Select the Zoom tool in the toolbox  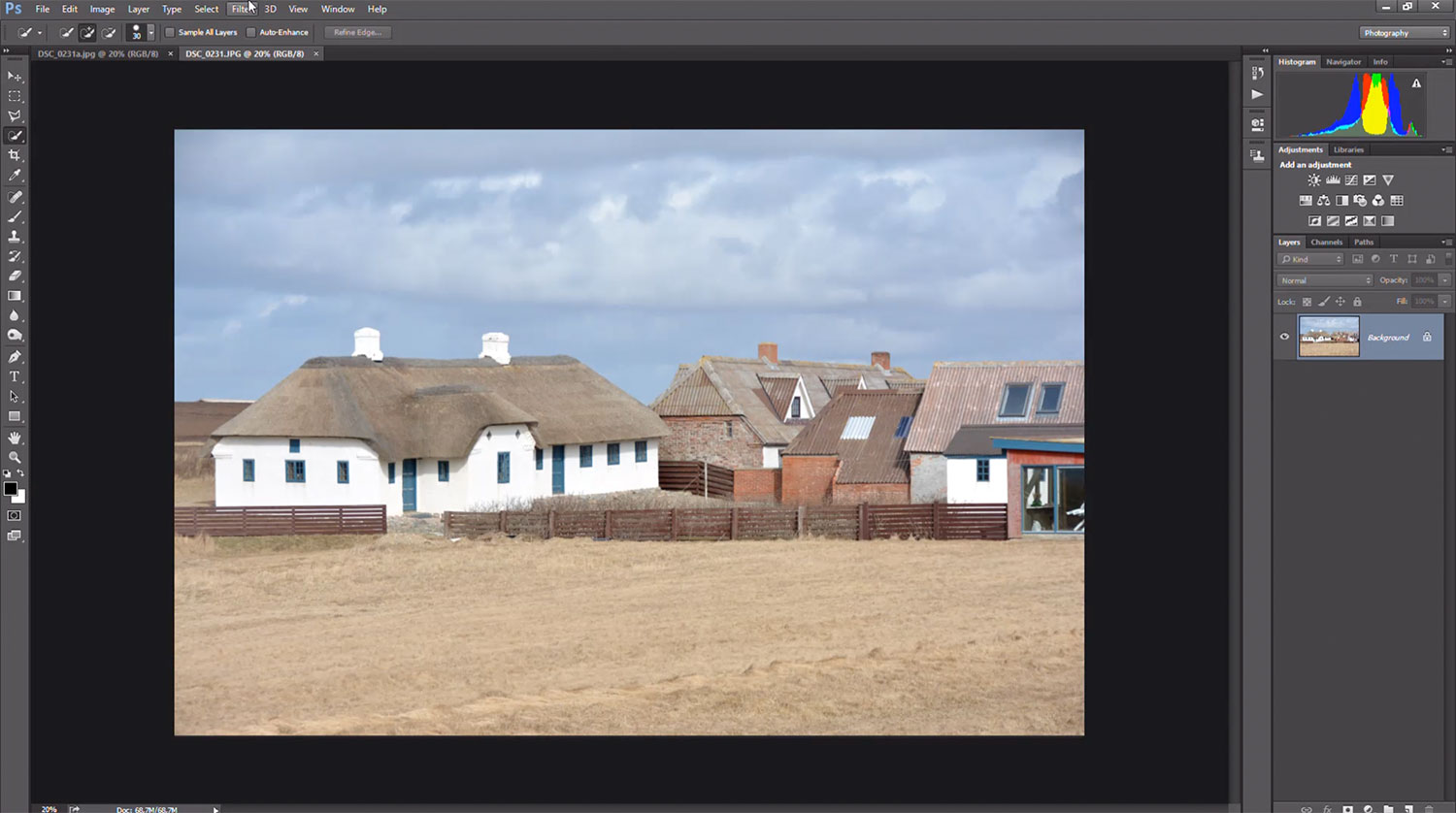click(15, 457)
